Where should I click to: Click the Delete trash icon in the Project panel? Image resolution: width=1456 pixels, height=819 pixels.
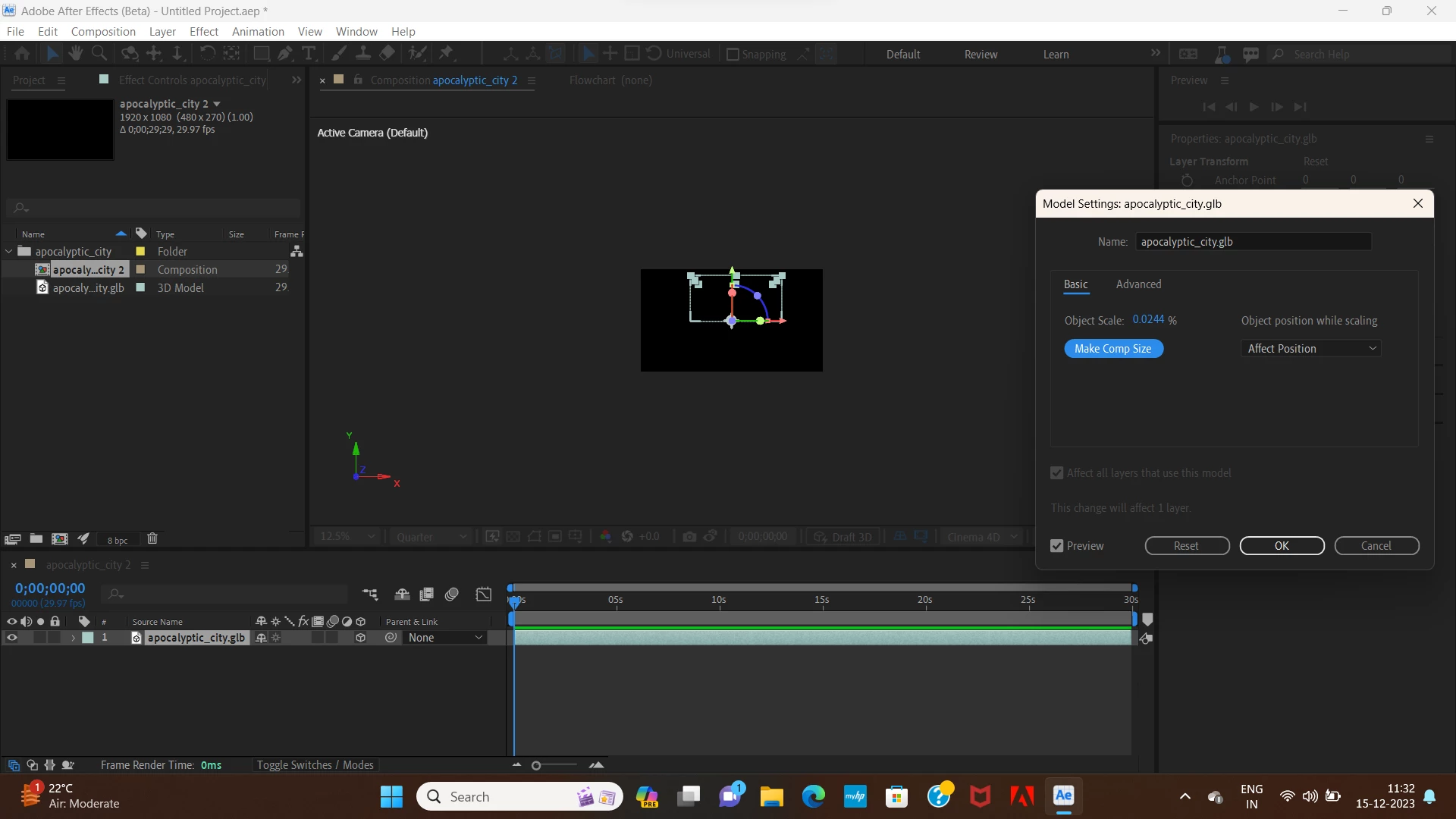tap(152, 538)
